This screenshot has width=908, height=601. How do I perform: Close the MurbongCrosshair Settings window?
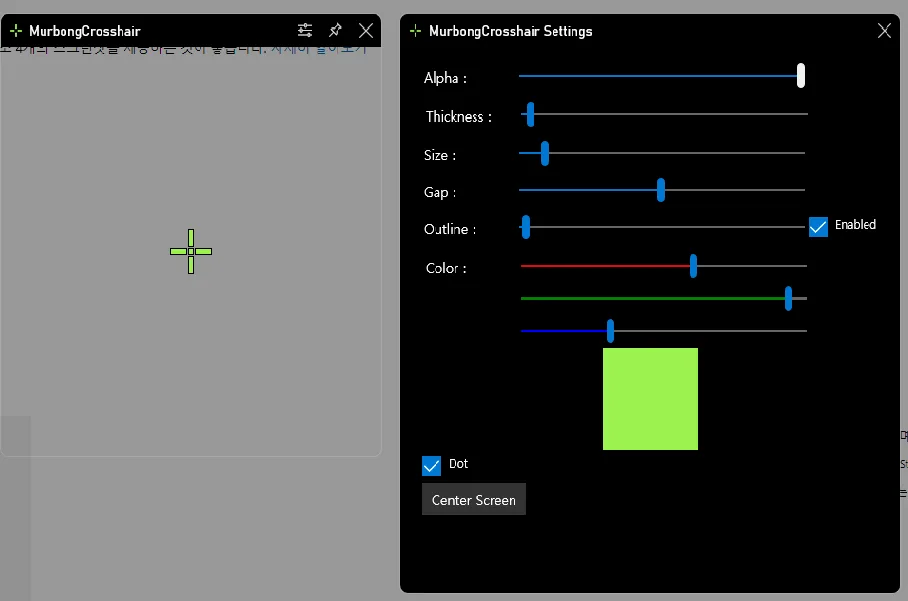[x=884, y=31]
